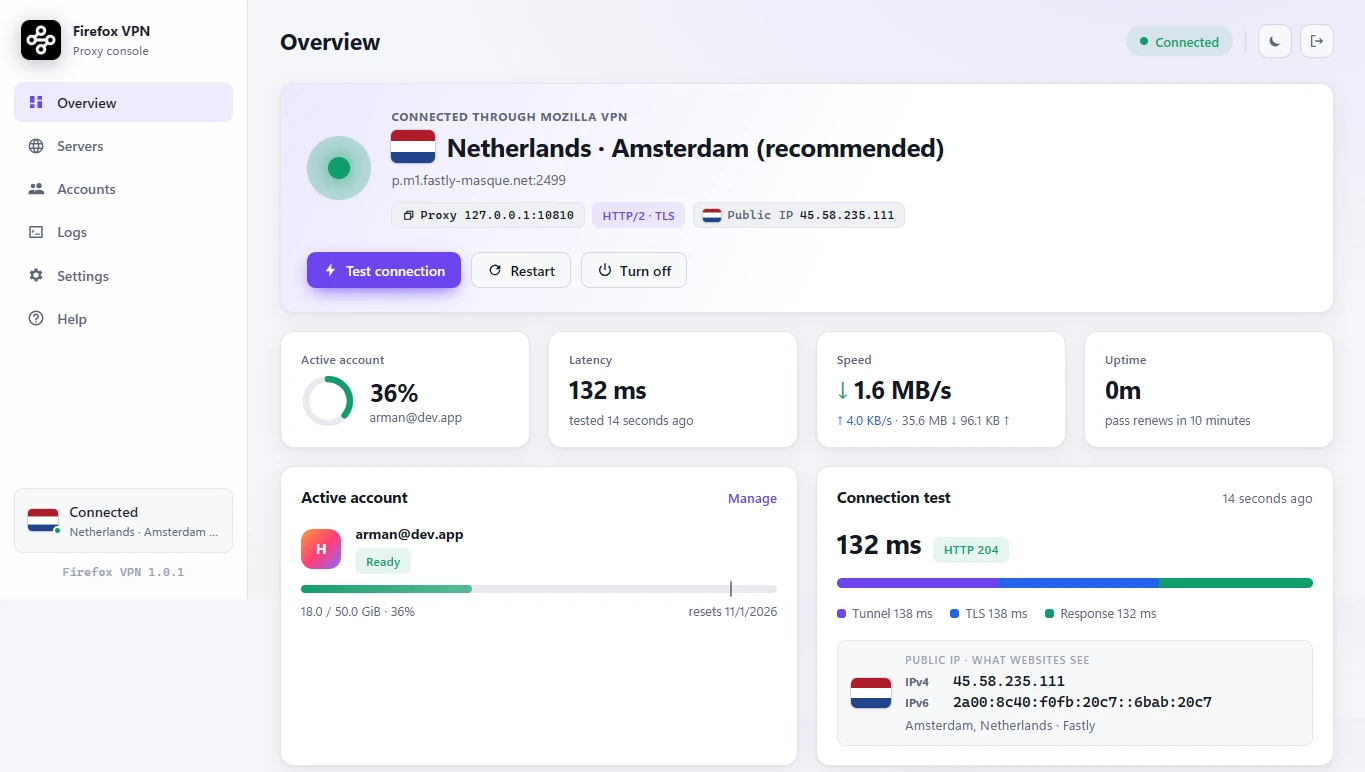The height and width of the screenshot is (772, 1365).
Task: Go to the Servers page
Action: [123, 146]
